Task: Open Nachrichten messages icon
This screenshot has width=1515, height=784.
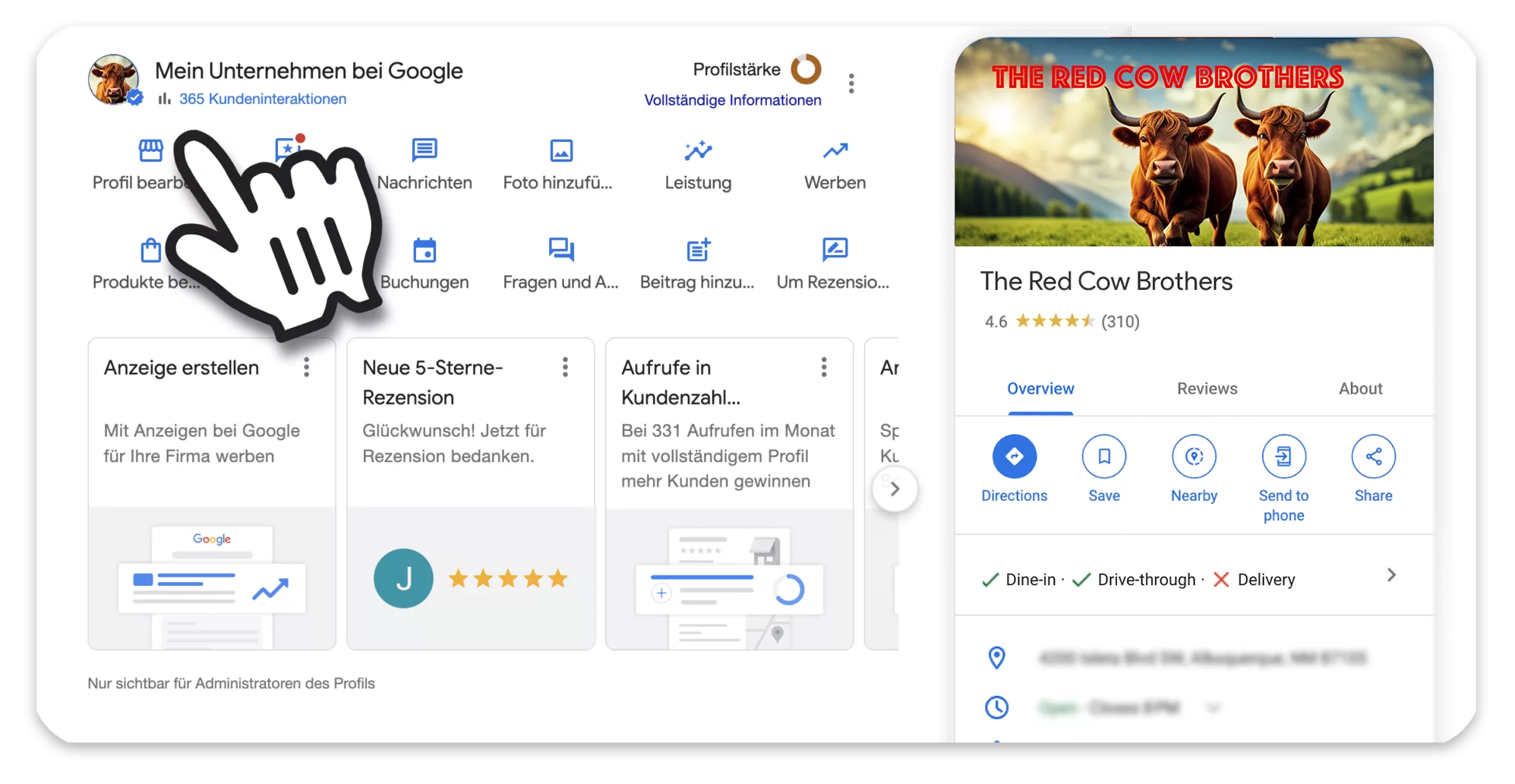Action: [x=424, y=150]
